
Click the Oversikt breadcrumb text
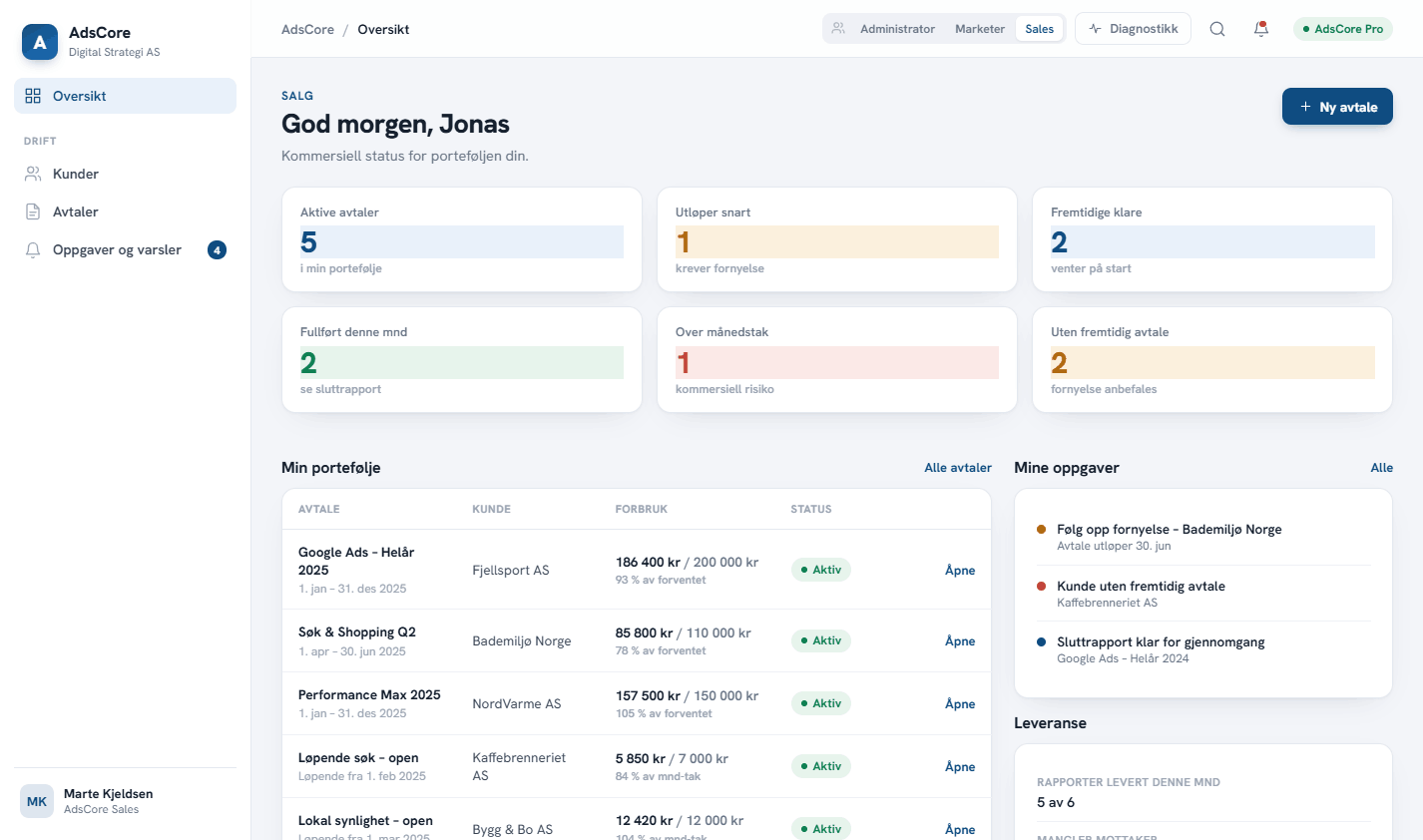tap(383, 29)
